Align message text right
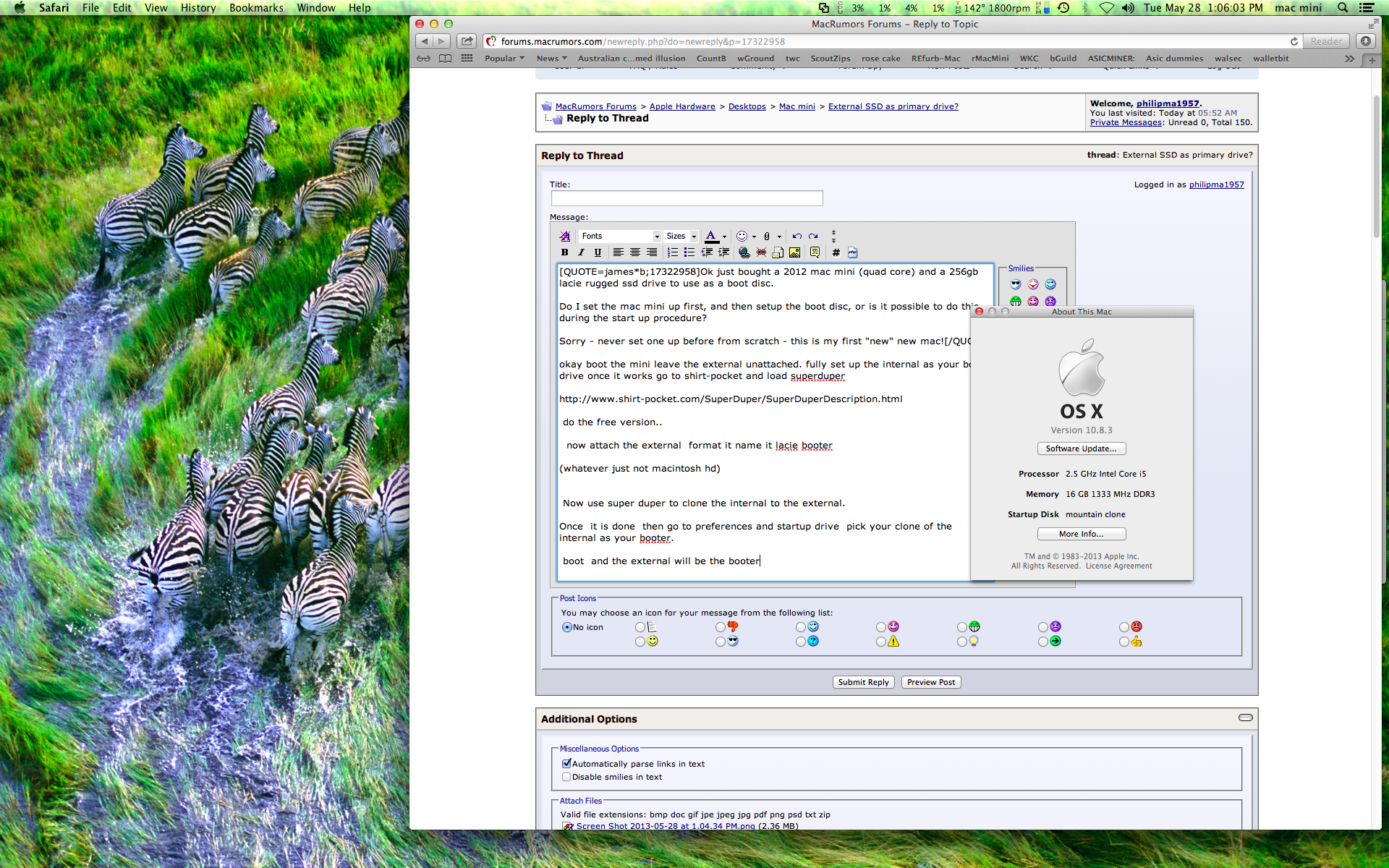The height and width of the screenshot is (868, 1389). tap(652, 252)
